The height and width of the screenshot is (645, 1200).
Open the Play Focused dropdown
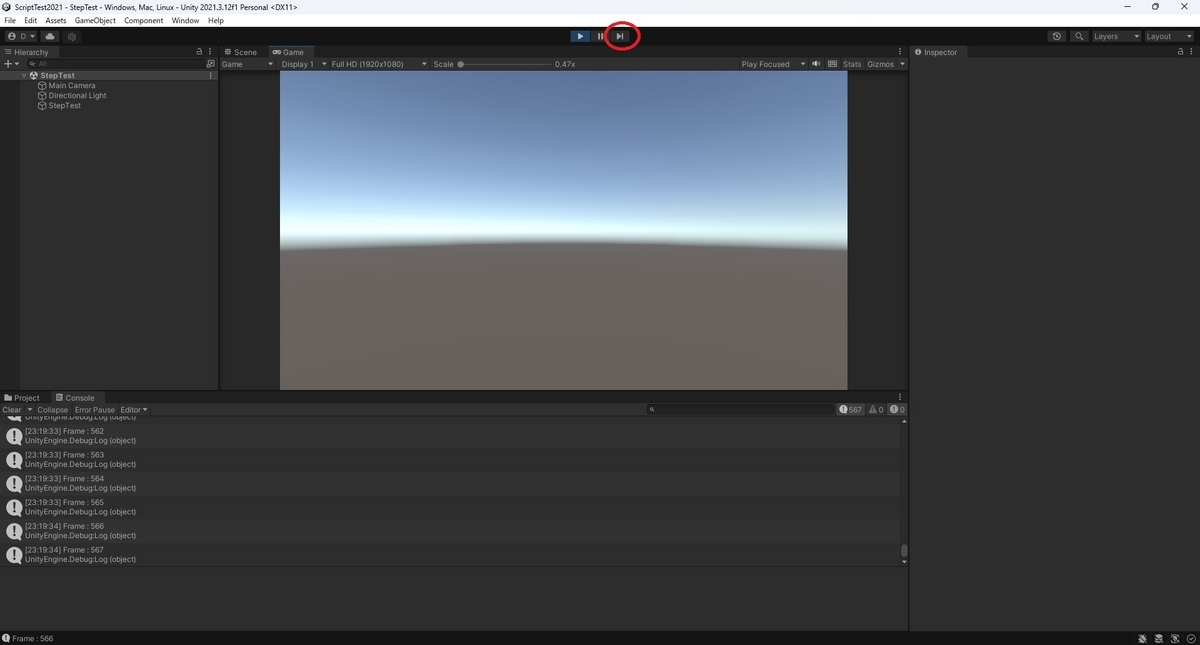tap(773, 64)
